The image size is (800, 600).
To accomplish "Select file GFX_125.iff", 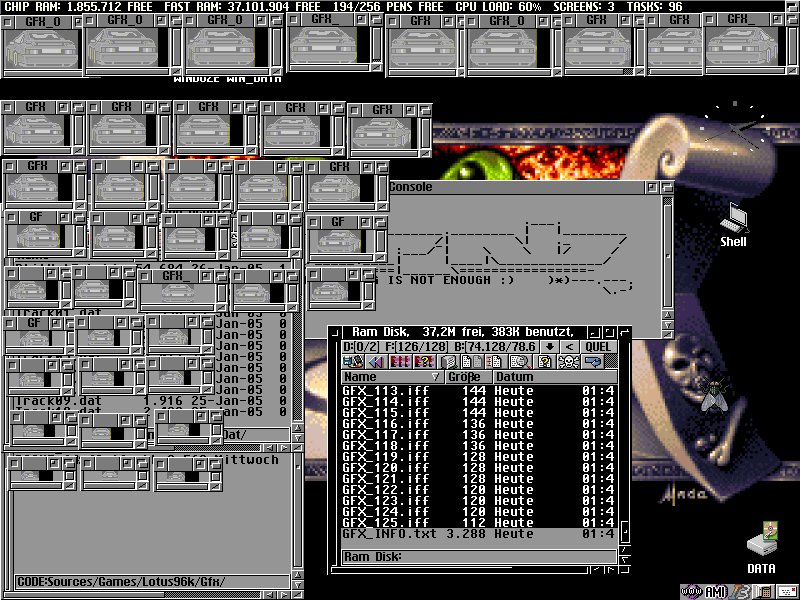I will point(479,522).
